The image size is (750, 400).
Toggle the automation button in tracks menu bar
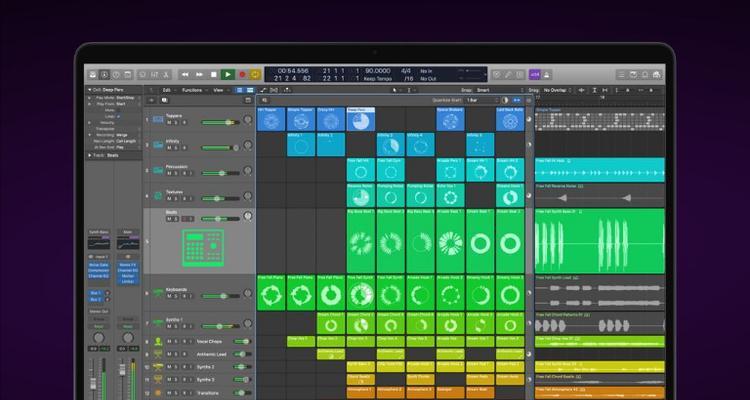pyautogui.click(x=264, y=90)
